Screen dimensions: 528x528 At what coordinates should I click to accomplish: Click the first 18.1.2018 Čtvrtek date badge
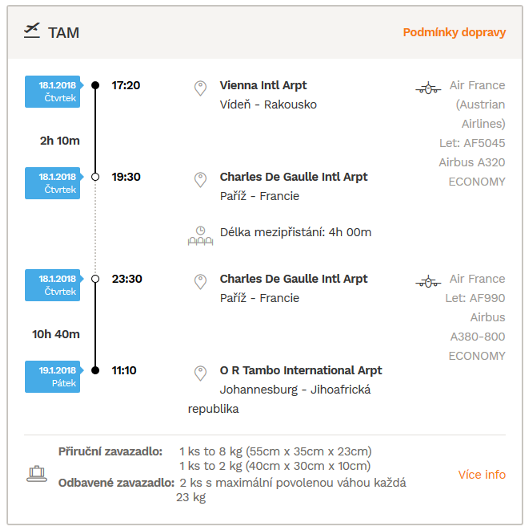pos(53,92)
